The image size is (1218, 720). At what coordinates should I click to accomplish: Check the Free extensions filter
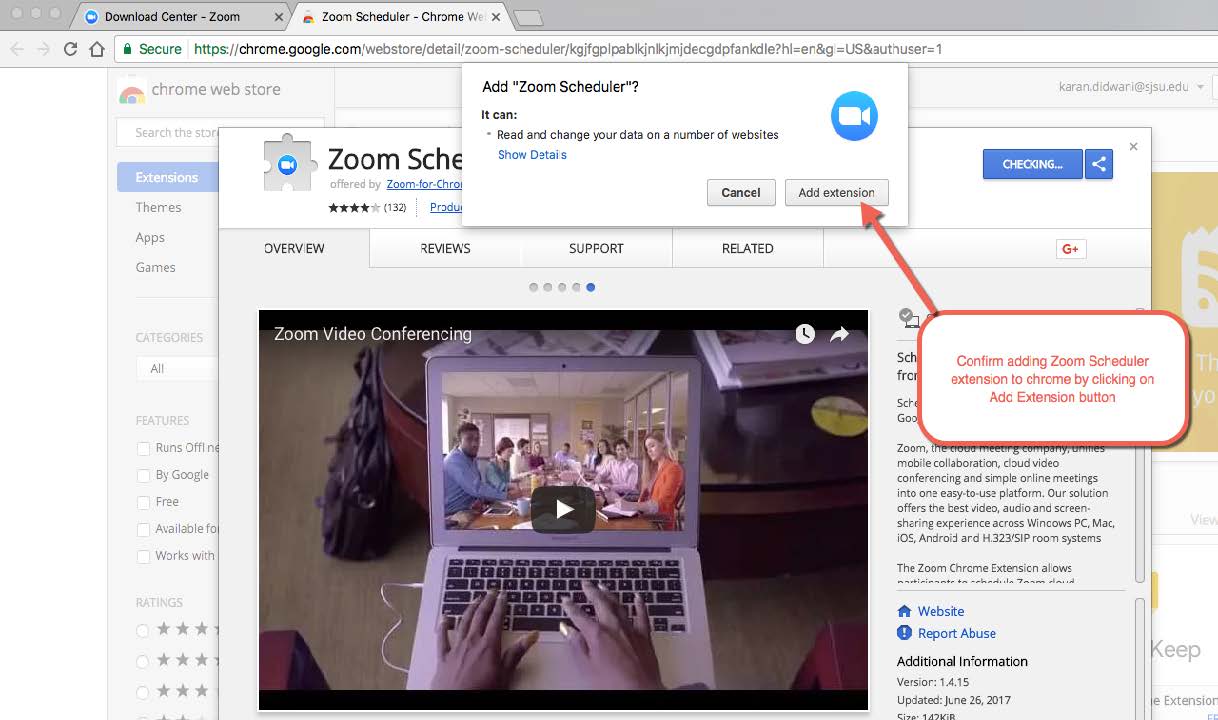pos(142,501)
